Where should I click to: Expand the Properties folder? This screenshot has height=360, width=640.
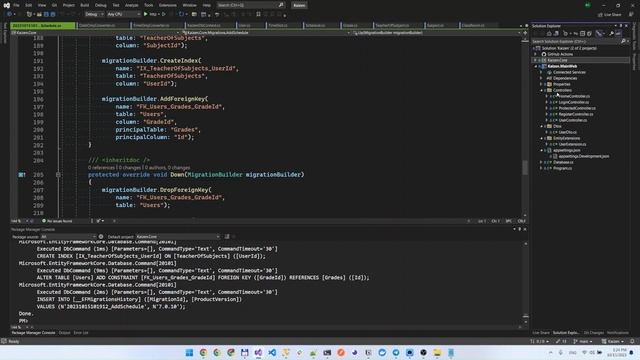pyautogui.click(x=541, y=84)
